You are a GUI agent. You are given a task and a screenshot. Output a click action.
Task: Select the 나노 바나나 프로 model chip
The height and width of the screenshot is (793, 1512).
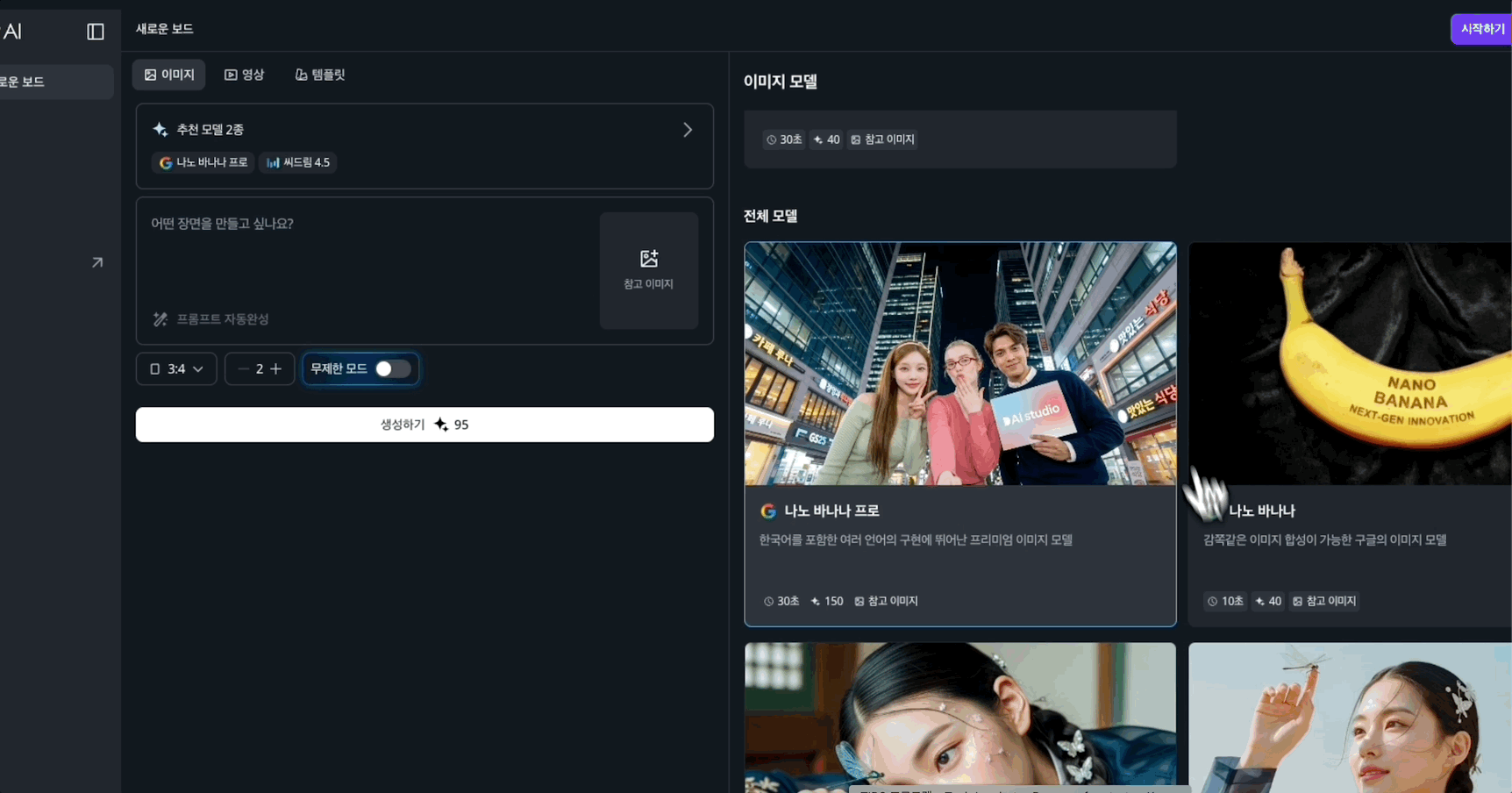coord(203,162)
